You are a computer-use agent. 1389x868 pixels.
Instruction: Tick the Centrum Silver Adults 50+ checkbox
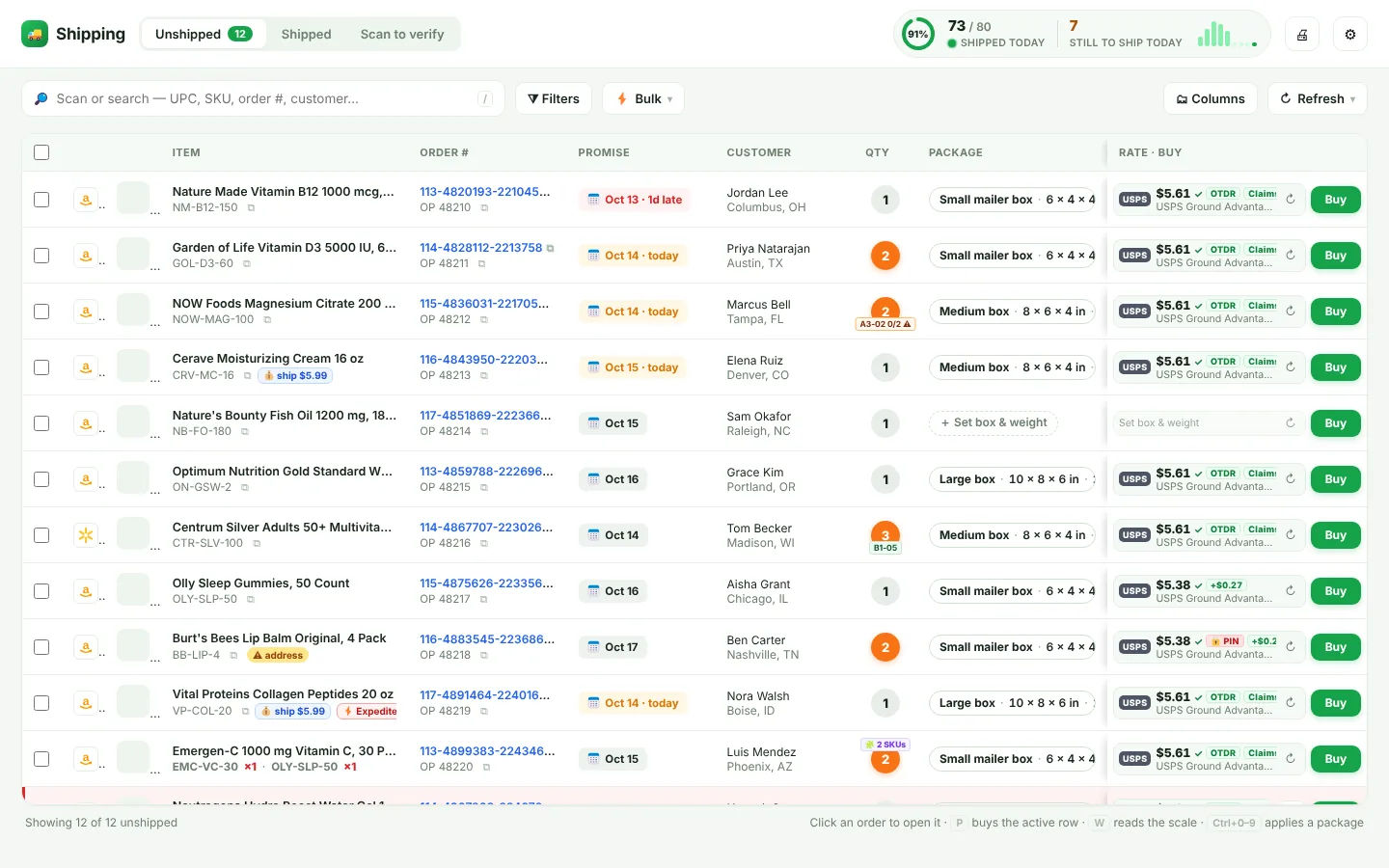[41, 535]
